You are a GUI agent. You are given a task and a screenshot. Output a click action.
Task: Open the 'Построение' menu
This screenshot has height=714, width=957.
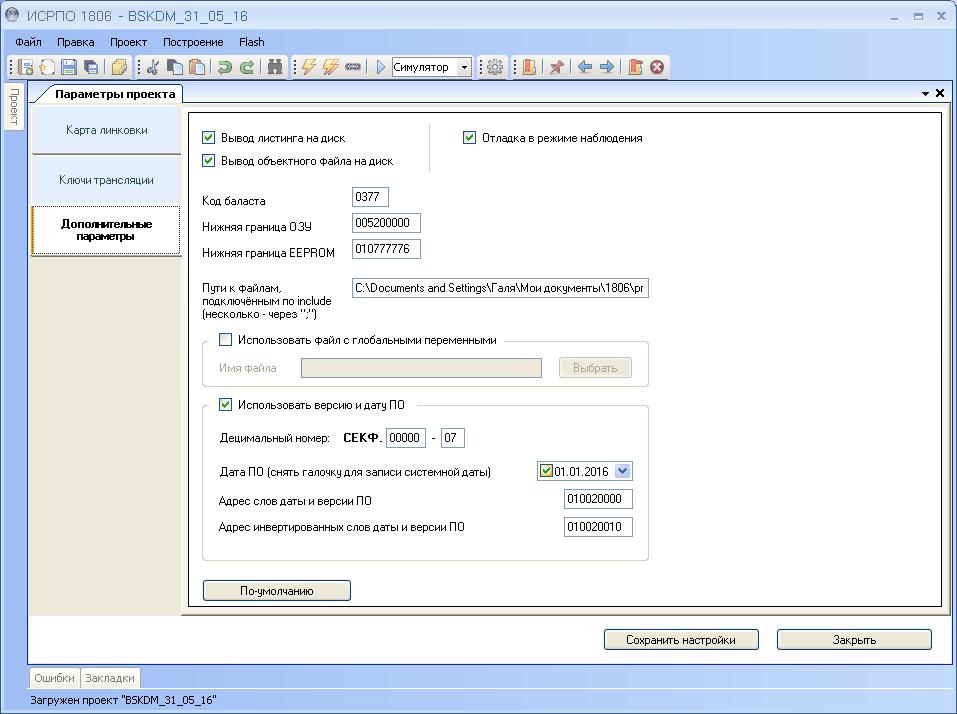point(193,42)
